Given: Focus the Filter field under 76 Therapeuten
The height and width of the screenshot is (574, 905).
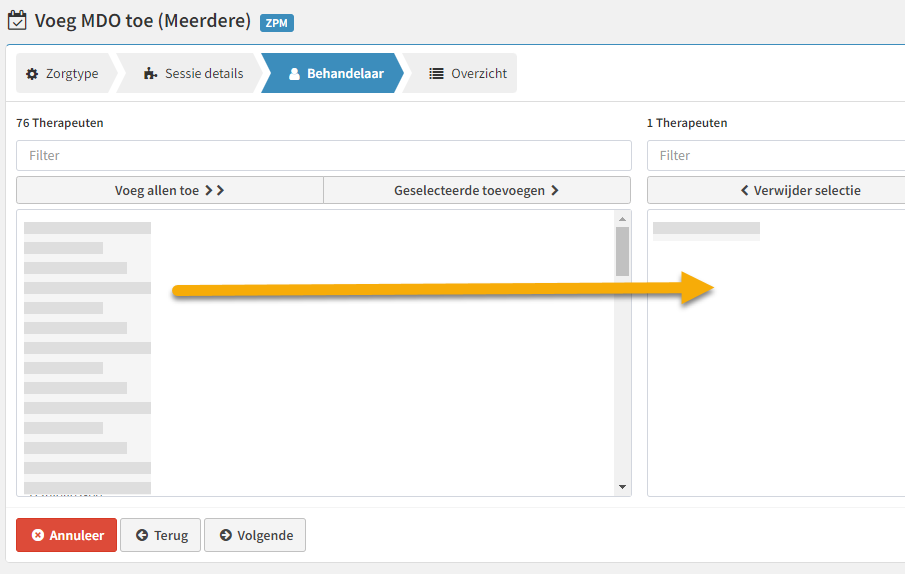Looking at the screenshot, I should tap(324, 156).
